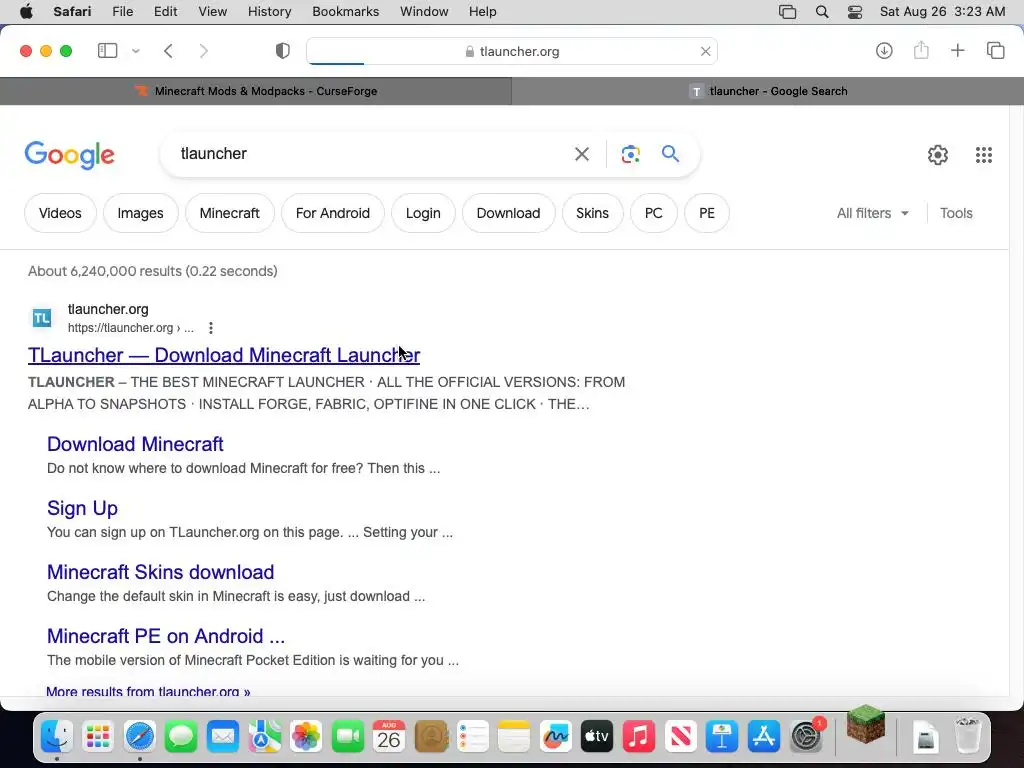Image resolution: width=1024 pixels, height=768 pixels.
Task: Open the search Tools options
Action: pyautogui.click(x=956, y=213)
